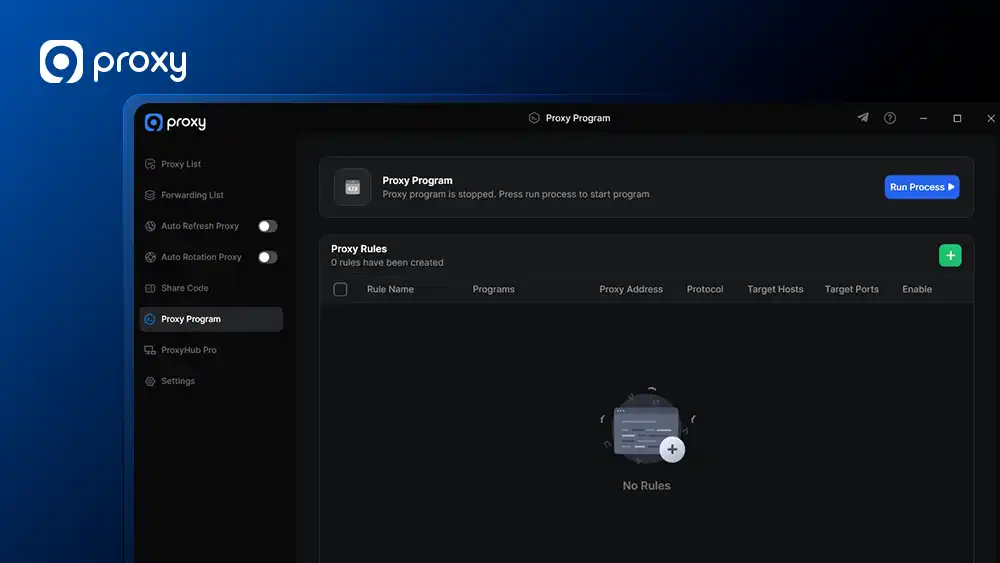This screenshot has width=1000, height=563.
Task: Select Share Code in the sidebar
Action: [x=185, y=288]
